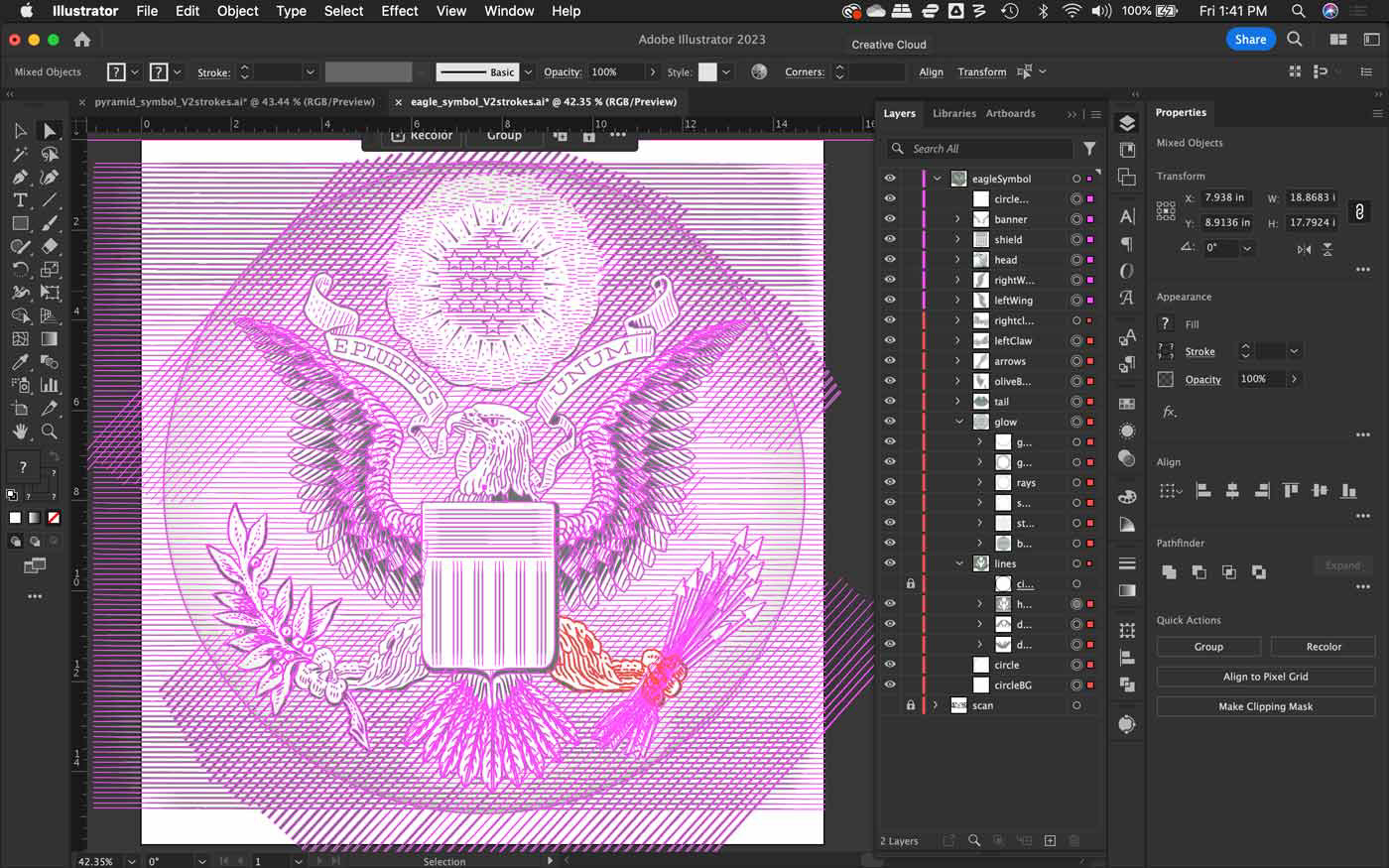Click Vertical Align Top icon in Properties
The image size is (1389, 868).
tap(1290, 490)
